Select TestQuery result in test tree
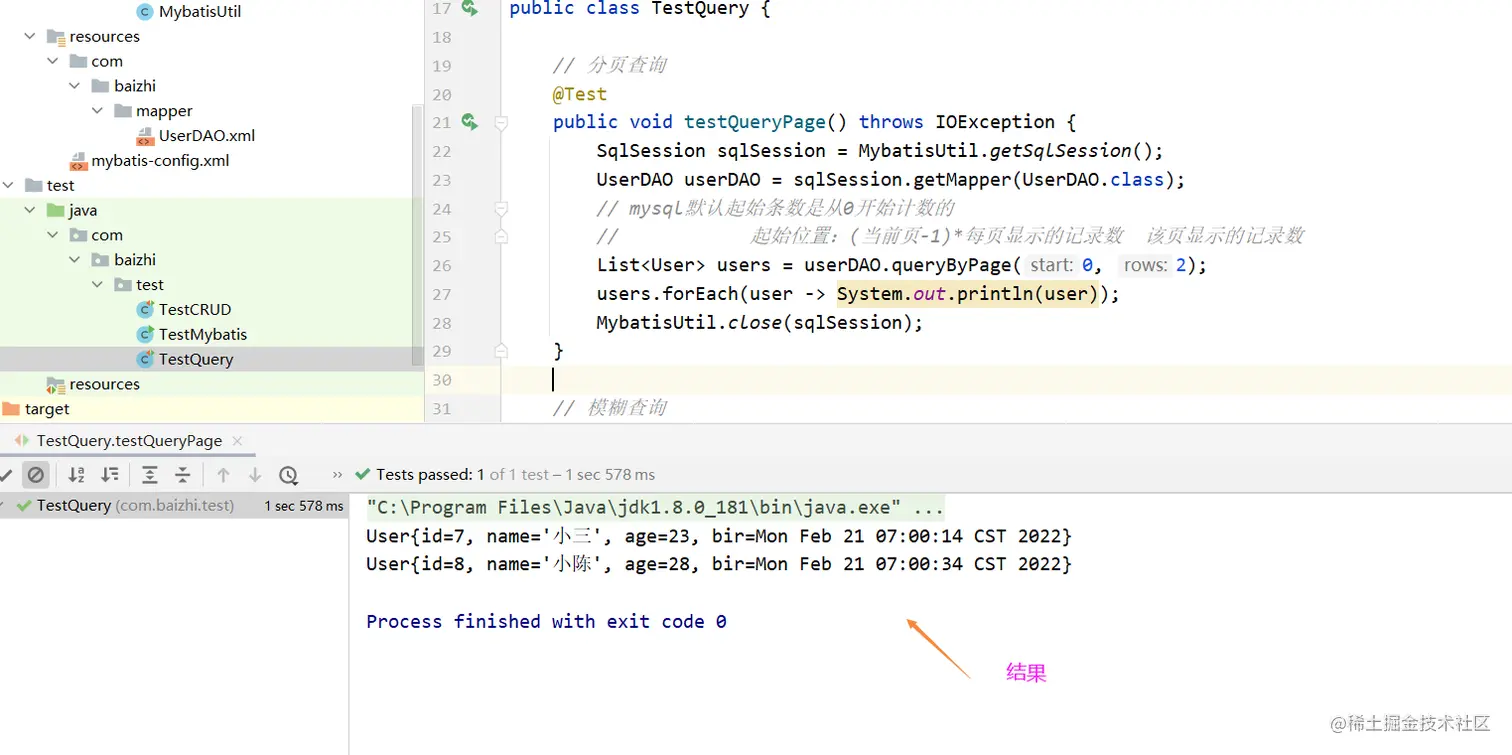 (174, 506)
